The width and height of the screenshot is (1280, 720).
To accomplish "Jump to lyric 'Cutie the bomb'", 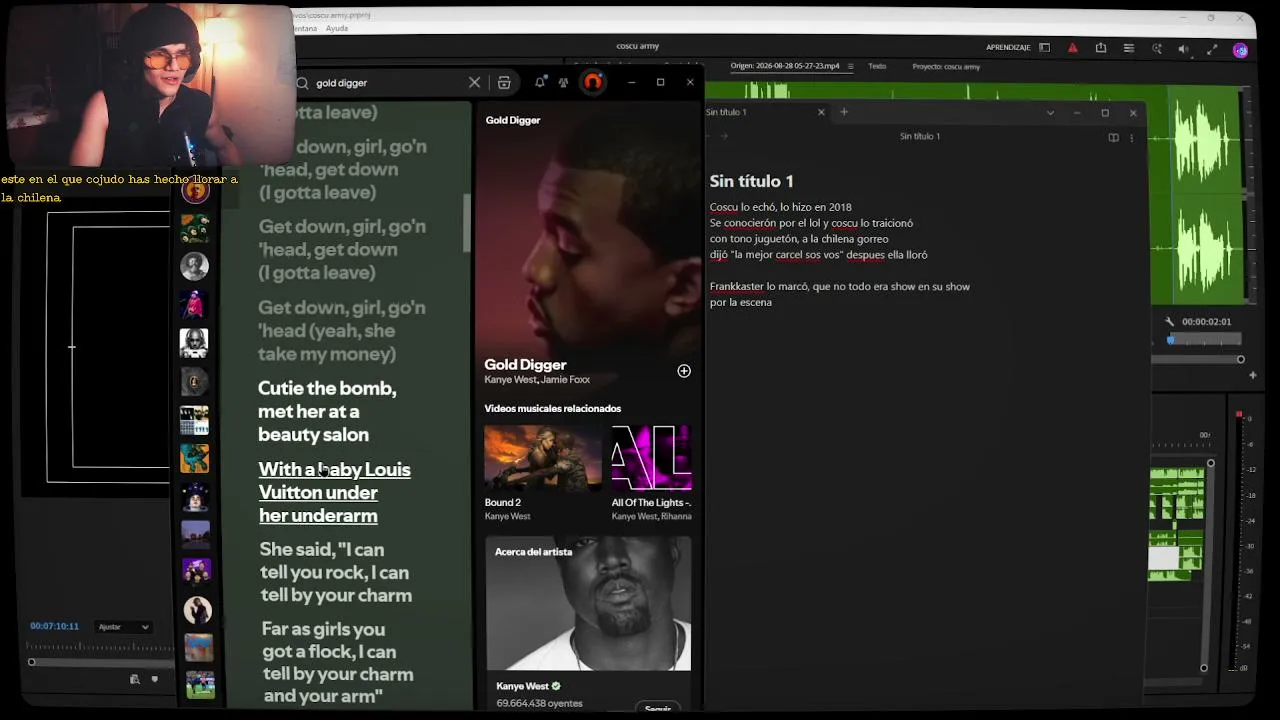I will coord(327,411).
